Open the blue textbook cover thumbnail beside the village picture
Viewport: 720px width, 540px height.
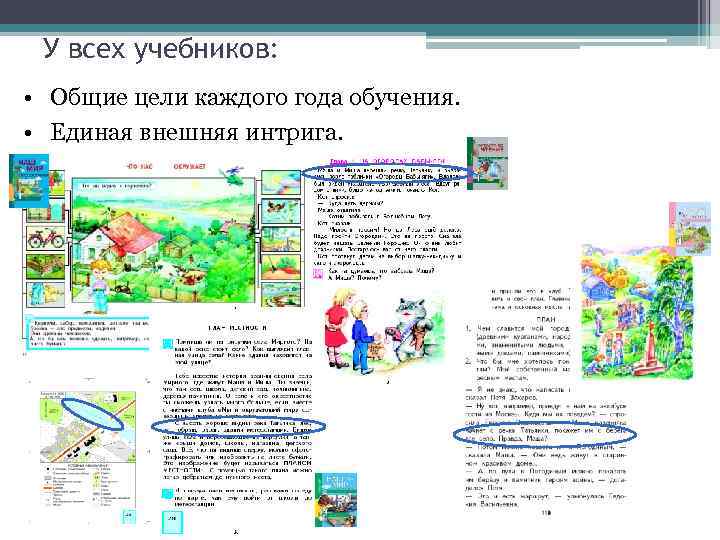pyautogui.click(x=29, y=181)
